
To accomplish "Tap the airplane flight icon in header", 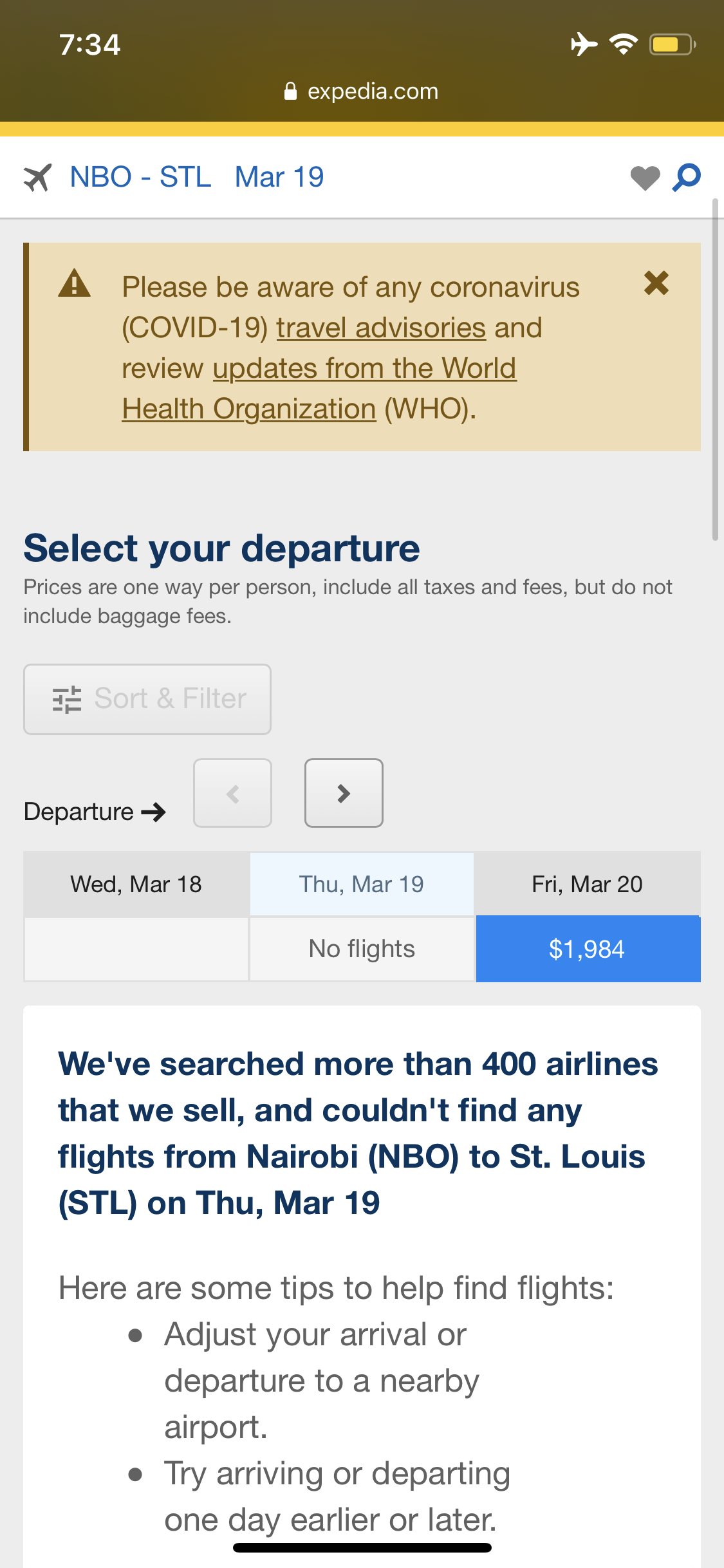I will (x=37, y=178).
